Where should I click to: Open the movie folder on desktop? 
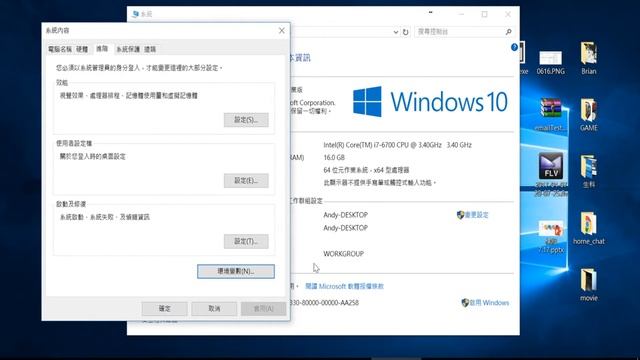coord(589,285)
